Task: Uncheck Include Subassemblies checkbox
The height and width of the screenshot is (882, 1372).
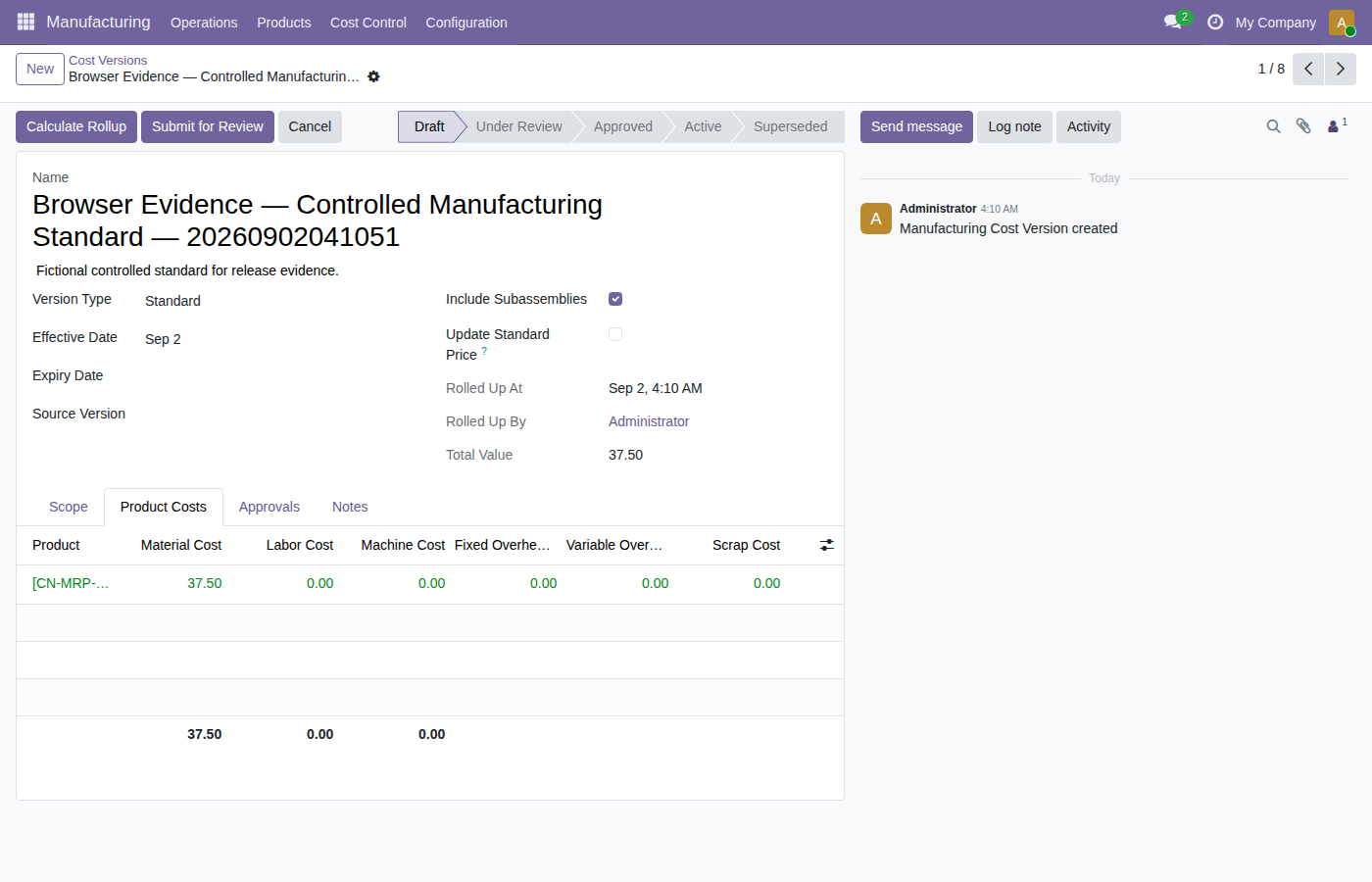Action: pyautogui.click(x=615, y=299)
